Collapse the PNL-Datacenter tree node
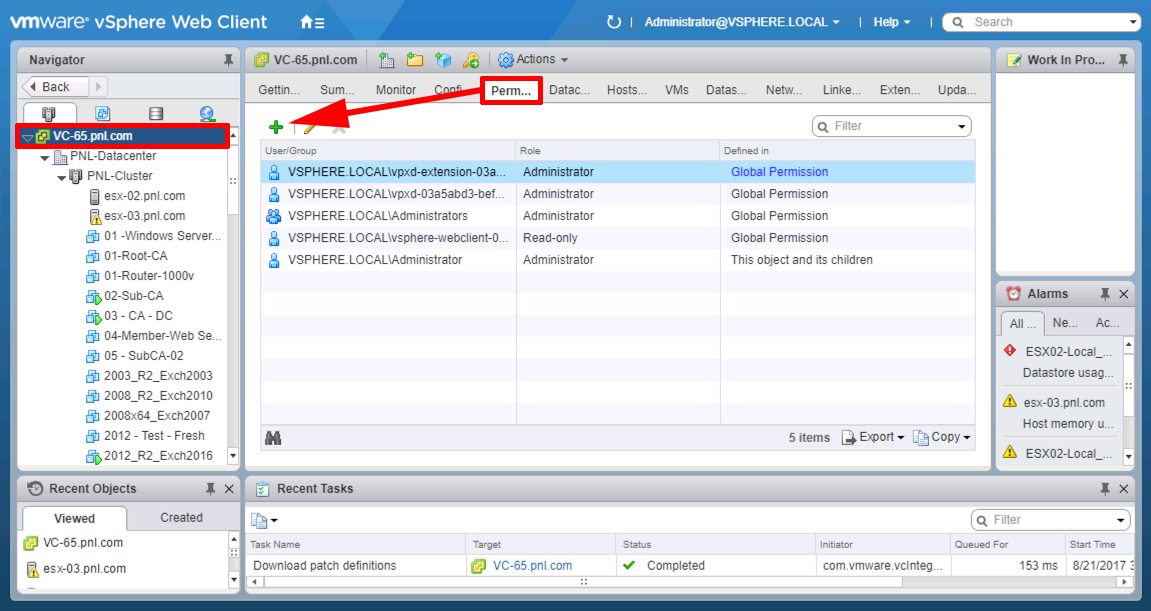Image resolution: width=1151 pixels, height=611 pixels. click(x=45, y=156)
